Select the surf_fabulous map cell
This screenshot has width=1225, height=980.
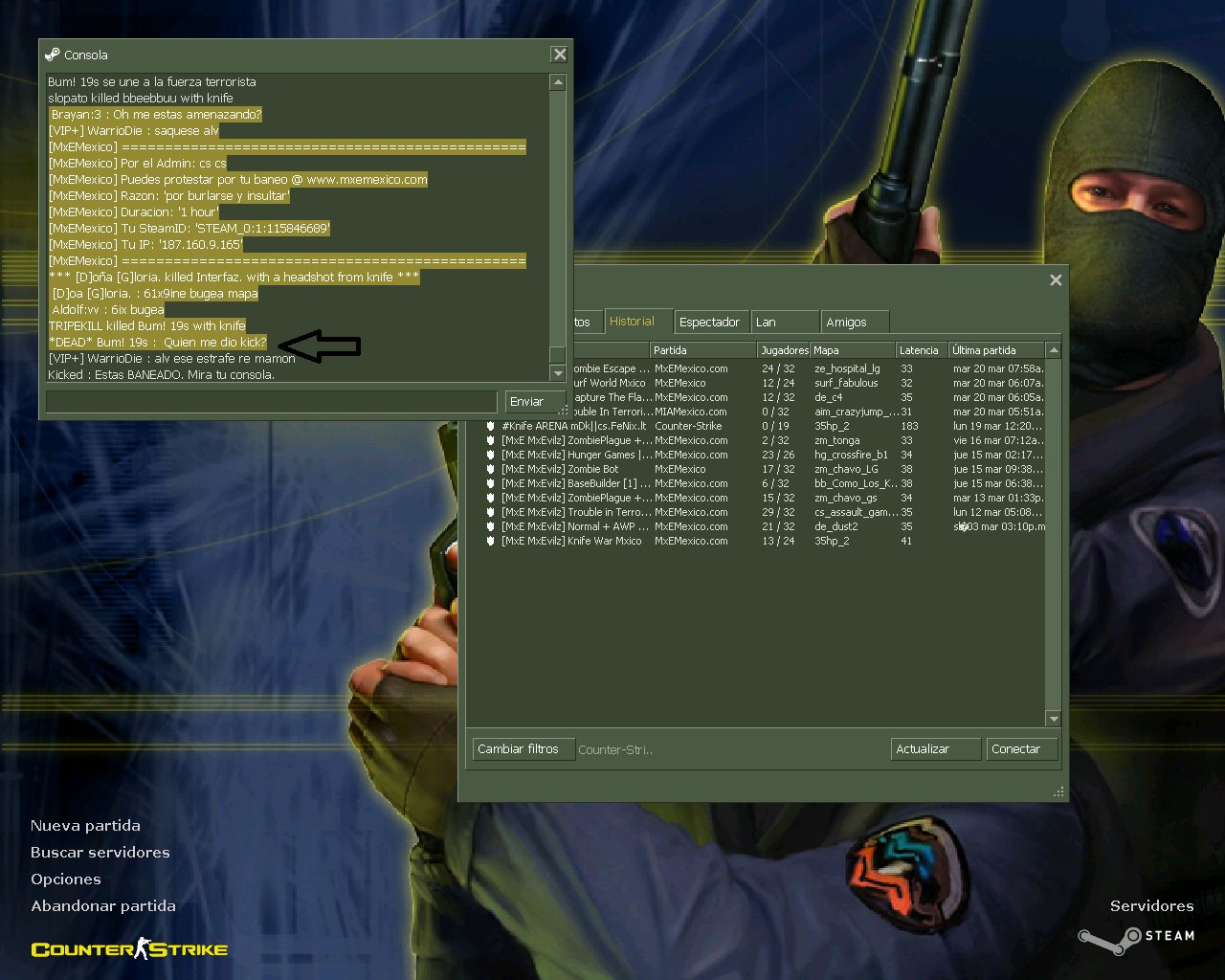pos(846,383)
